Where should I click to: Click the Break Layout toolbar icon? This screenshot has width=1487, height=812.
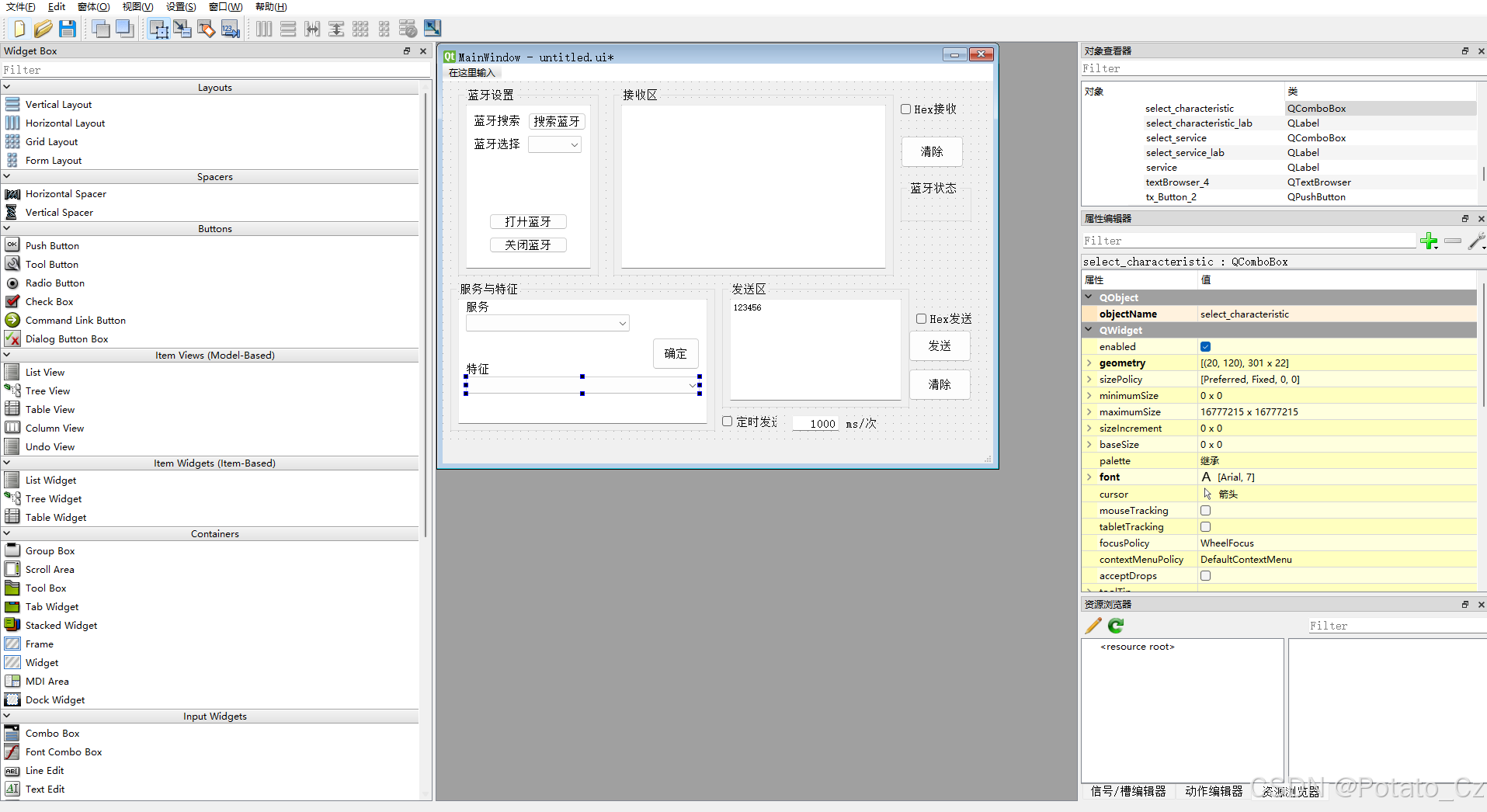point(408,29)
